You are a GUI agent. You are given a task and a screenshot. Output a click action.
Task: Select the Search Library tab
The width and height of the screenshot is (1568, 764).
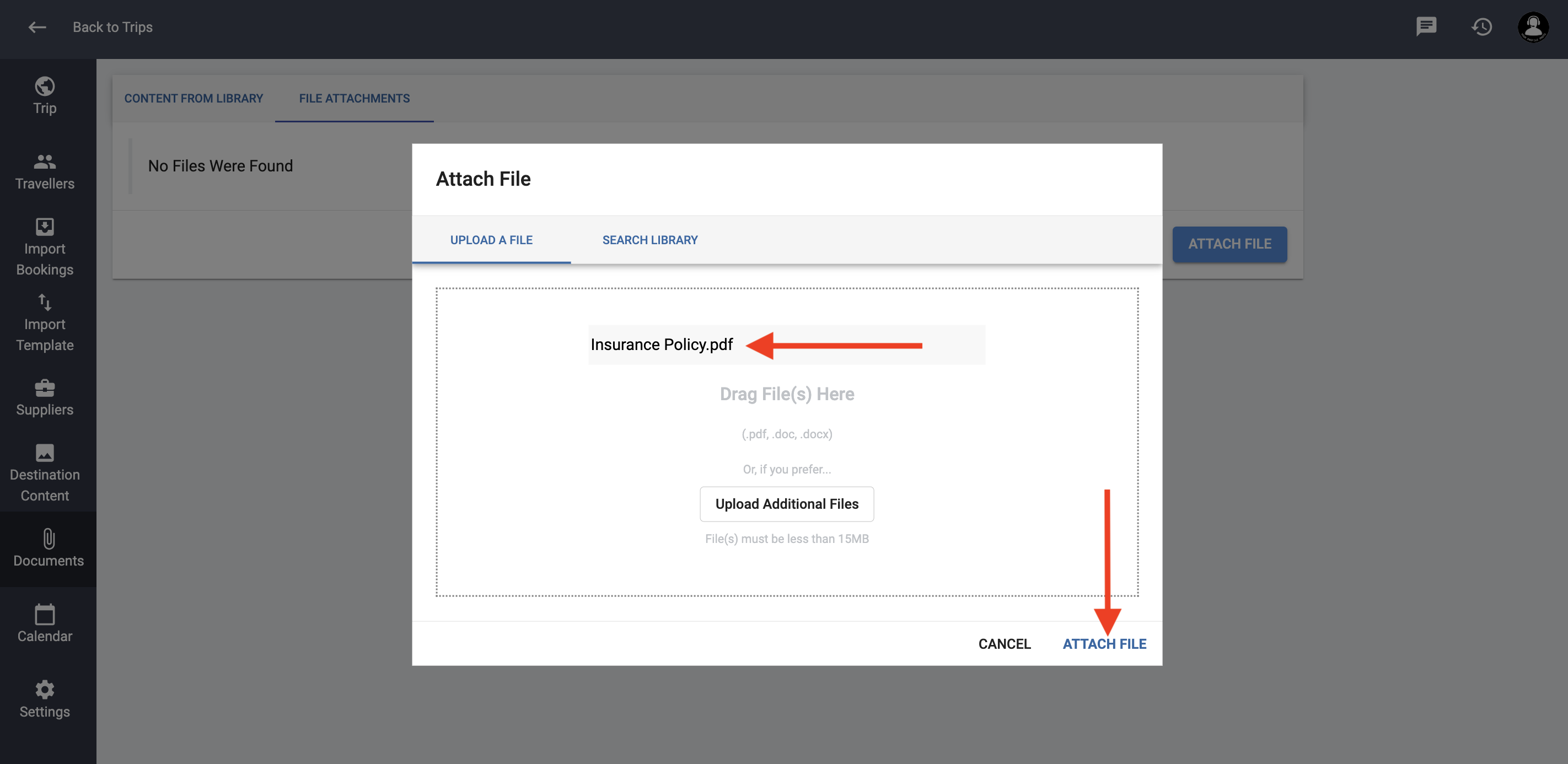click(x=649, y=240)
